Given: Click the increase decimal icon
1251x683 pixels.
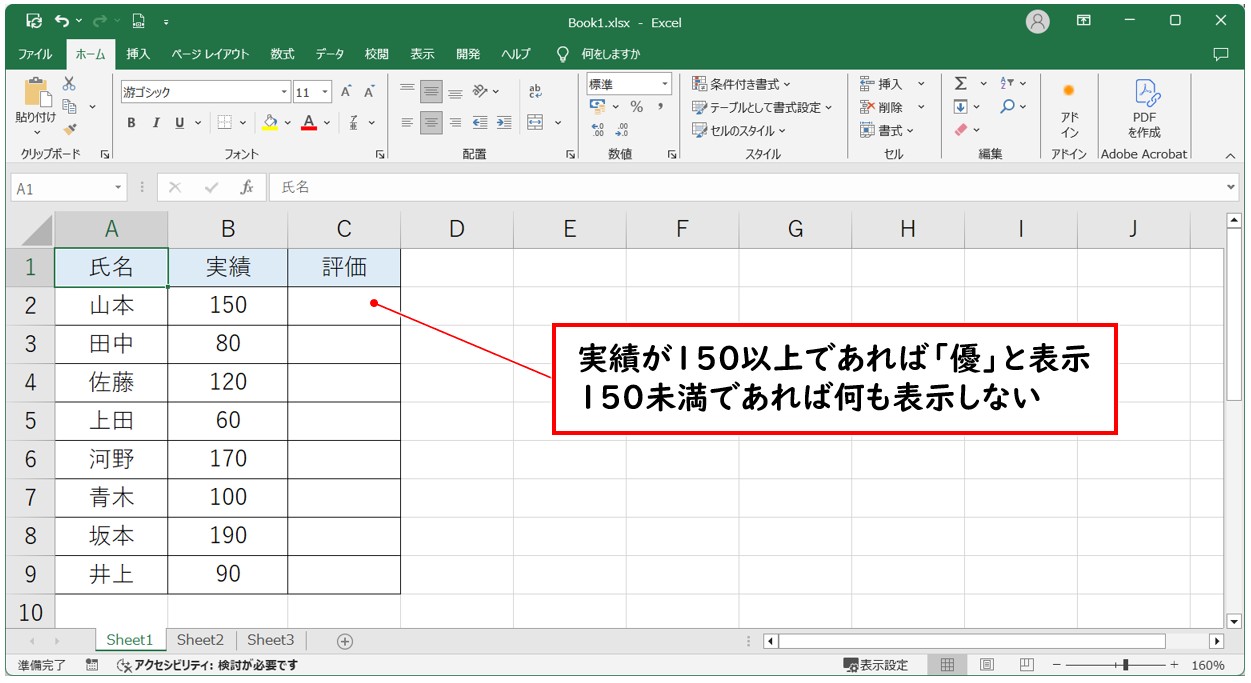Looking at the screenshot, I should point(598,130).
